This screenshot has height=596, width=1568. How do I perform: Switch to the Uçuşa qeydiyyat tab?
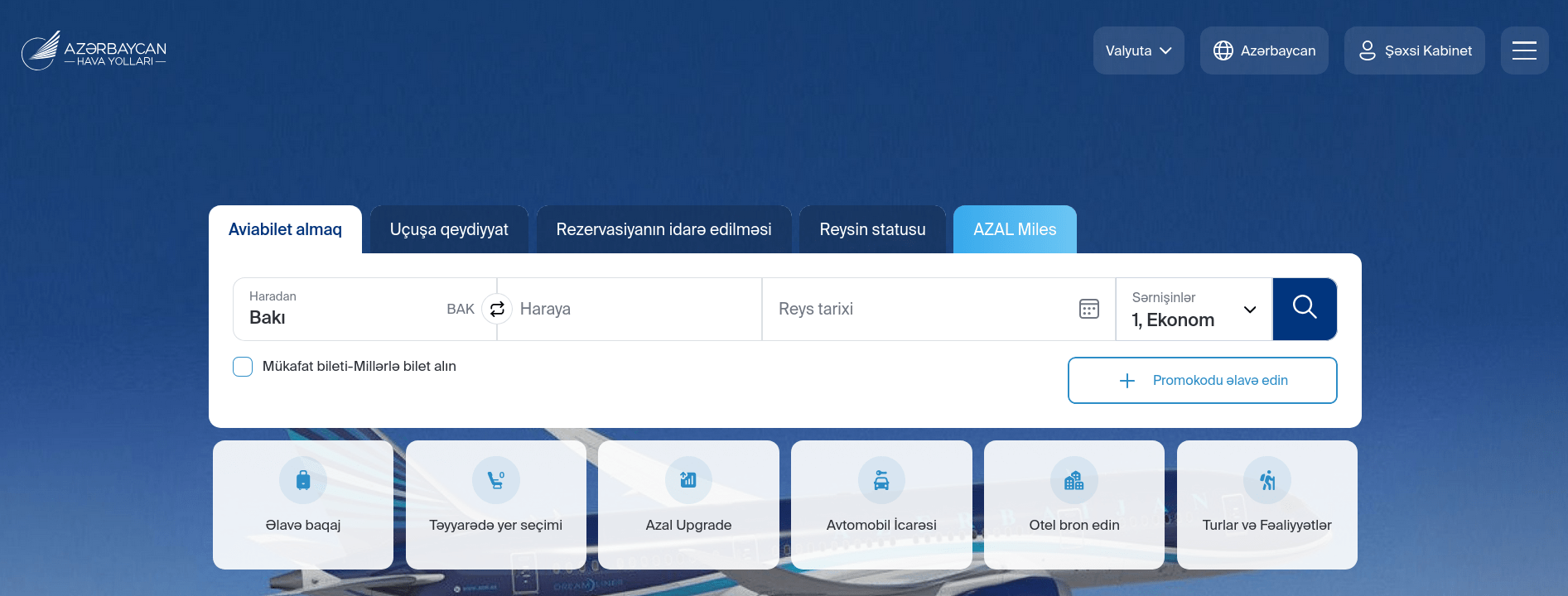(x=449, y=229)
